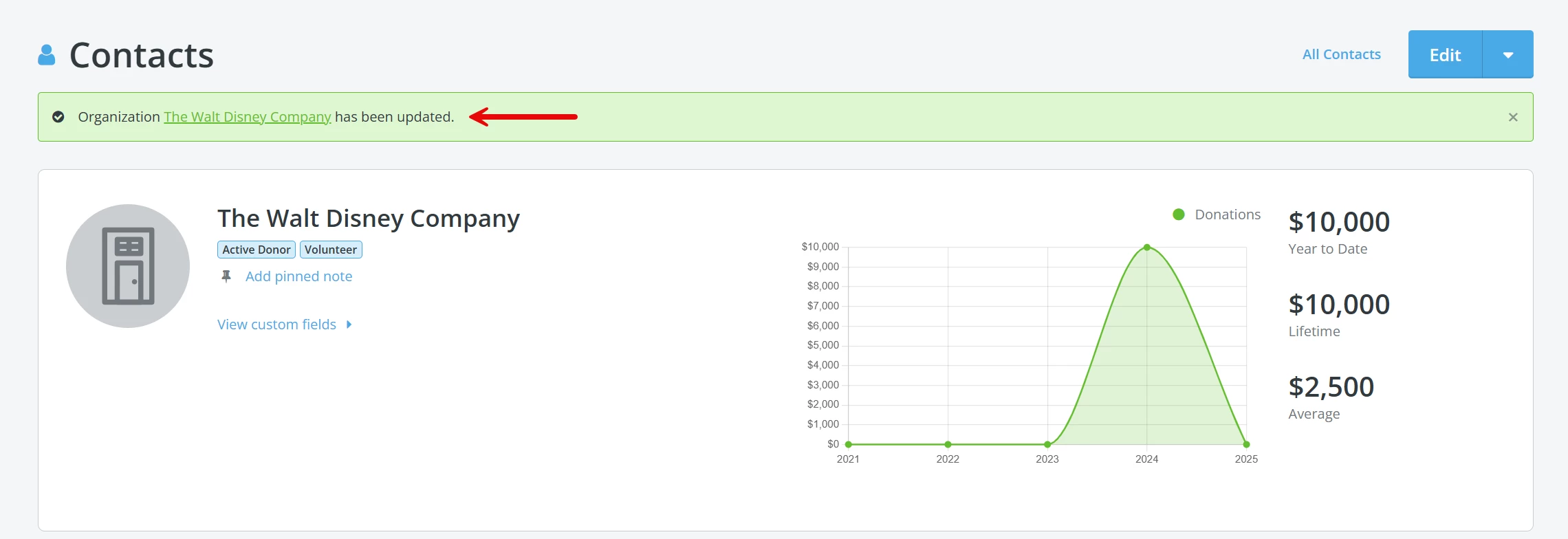Click the 2022 data point on chart
Viewport: 1568px width, 539px height.
pos(948,444)
